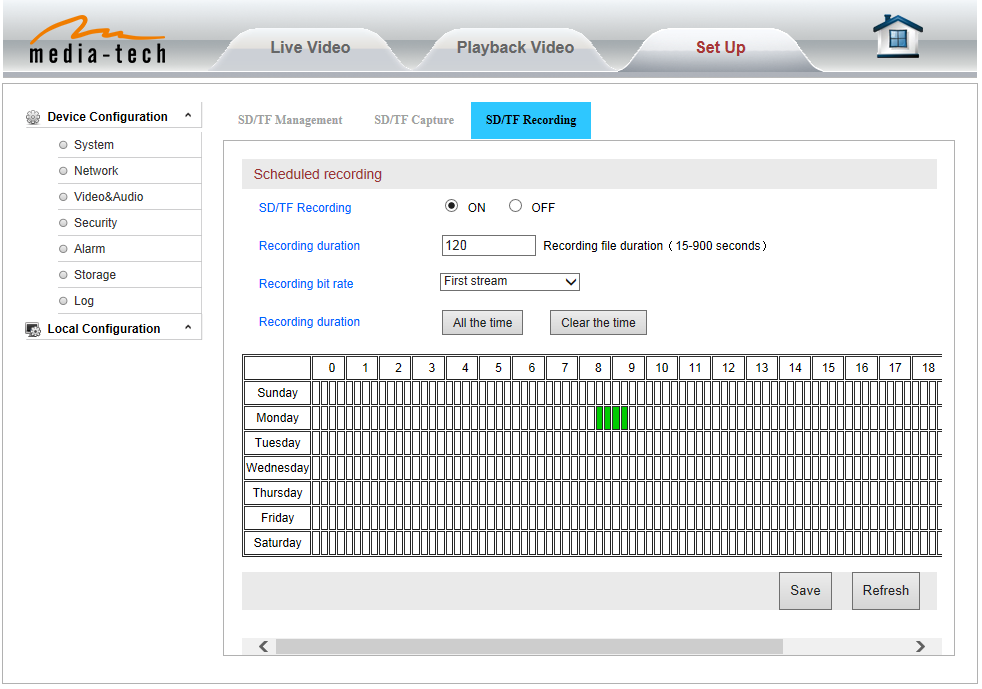Click the Device Configuration heading text

(108, 117)
